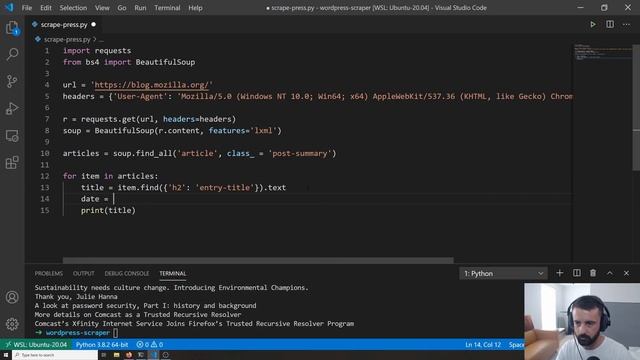Switch to the PROBLEMS panel tab
The image size is (640, 360).
coord(49,273)
